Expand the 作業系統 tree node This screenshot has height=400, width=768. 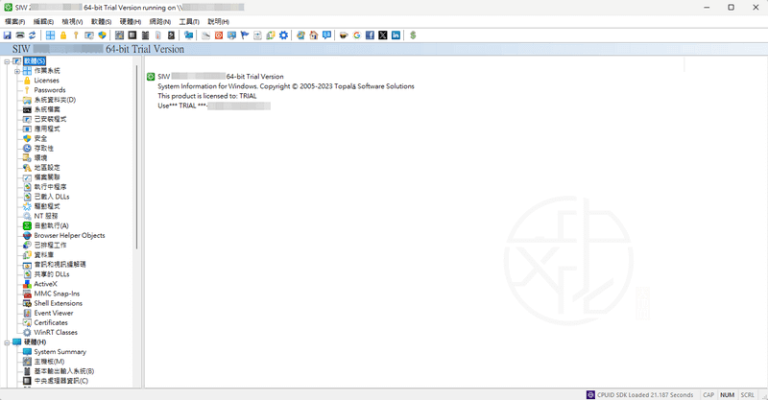pyautogui.click(x=17, y=71)
